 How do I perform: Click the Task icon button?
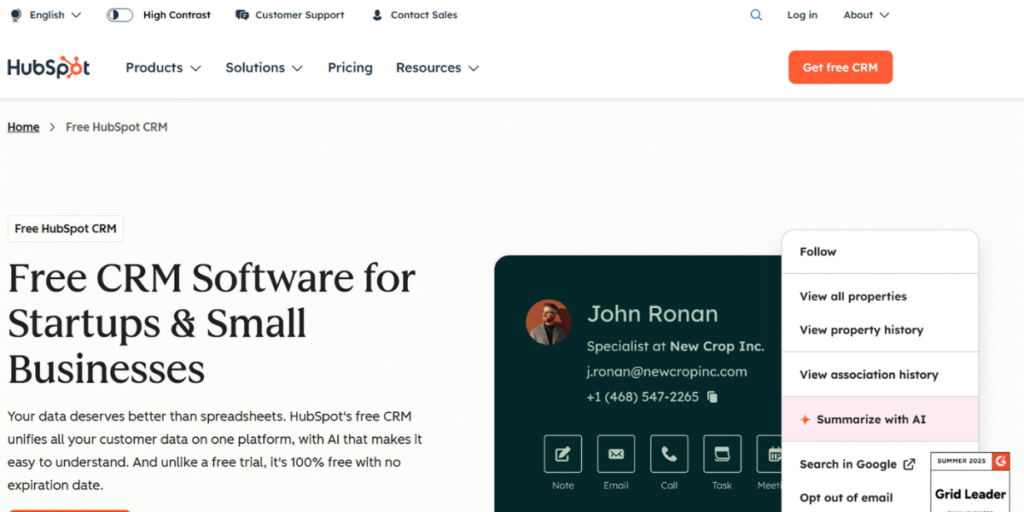(x=722, y=454)
